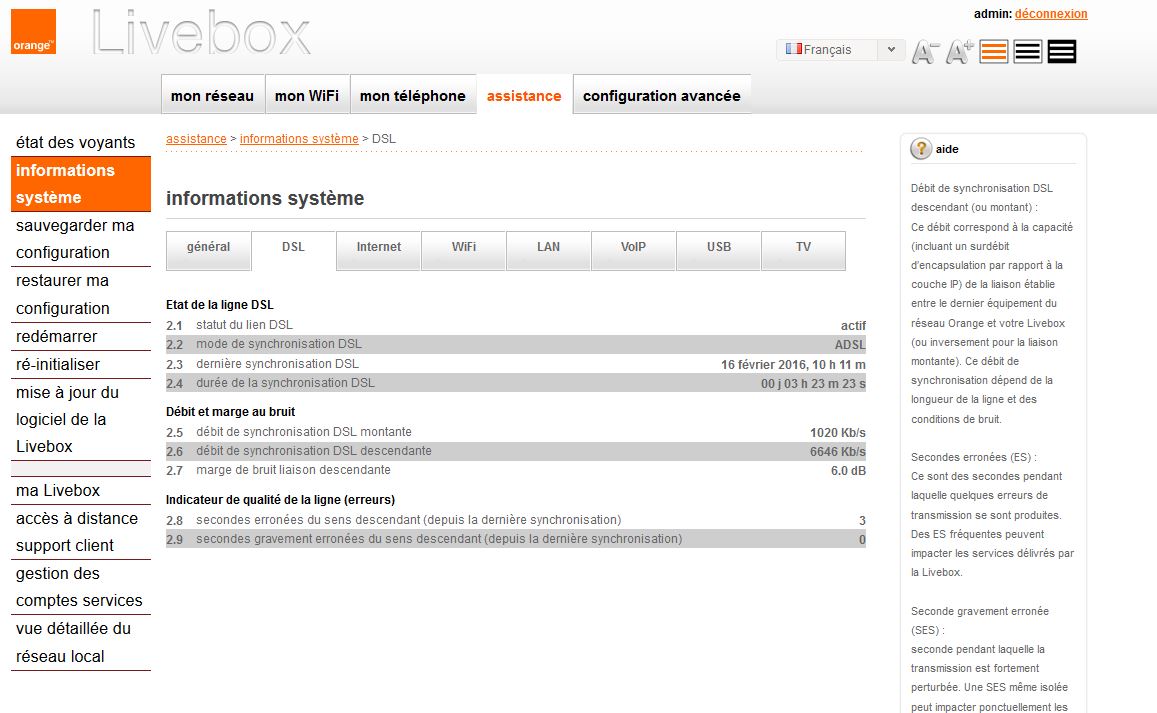1157x713 pixels.
Task: Open the configuration avancée tab
Action: (661, 96)
